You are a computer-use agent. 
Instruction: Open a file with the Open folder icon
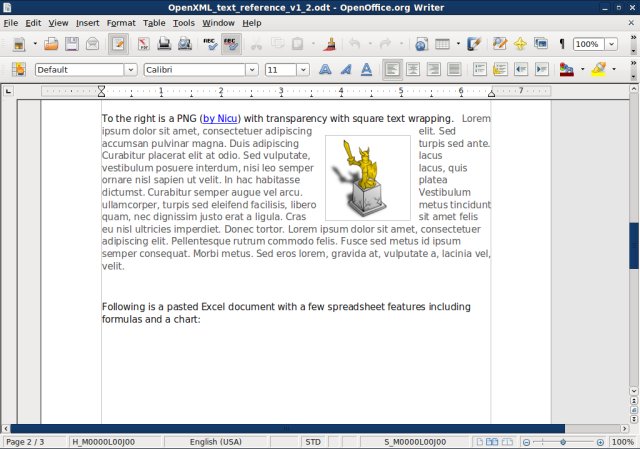coord(51,44)
